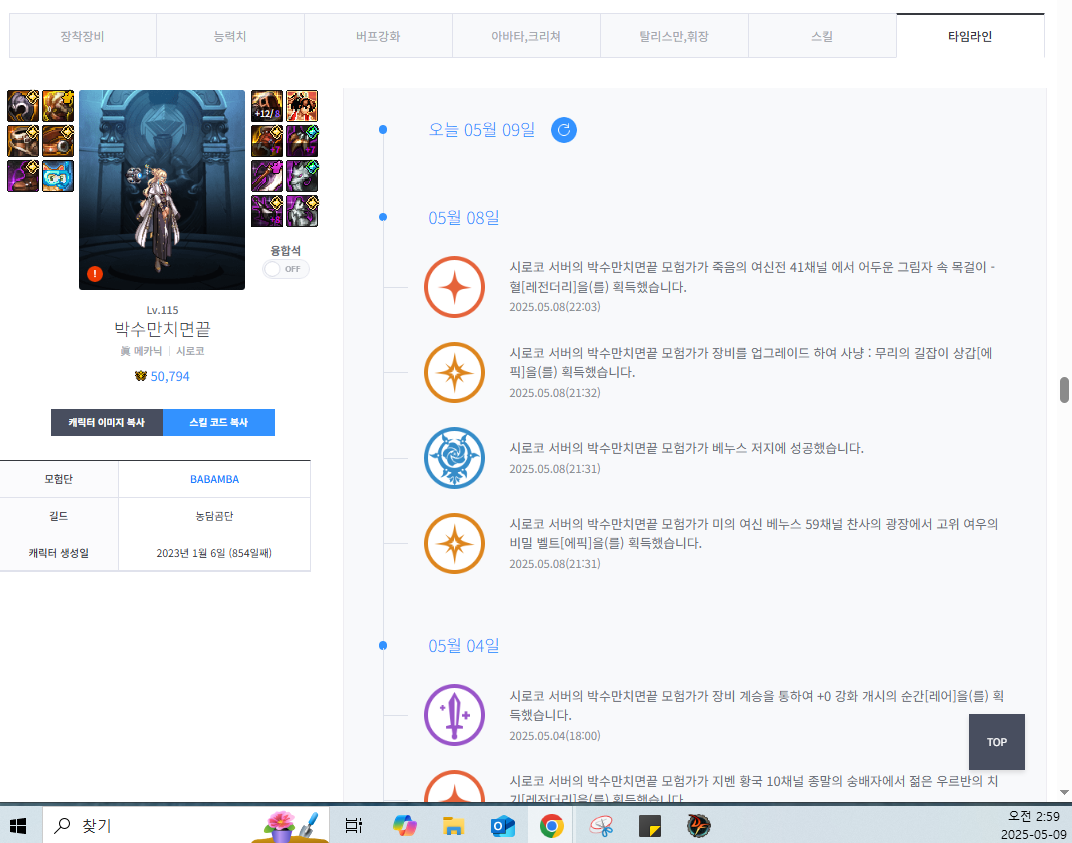Open the 장착장비 tab
1072x843 pixels.
[x=83, y=36]
